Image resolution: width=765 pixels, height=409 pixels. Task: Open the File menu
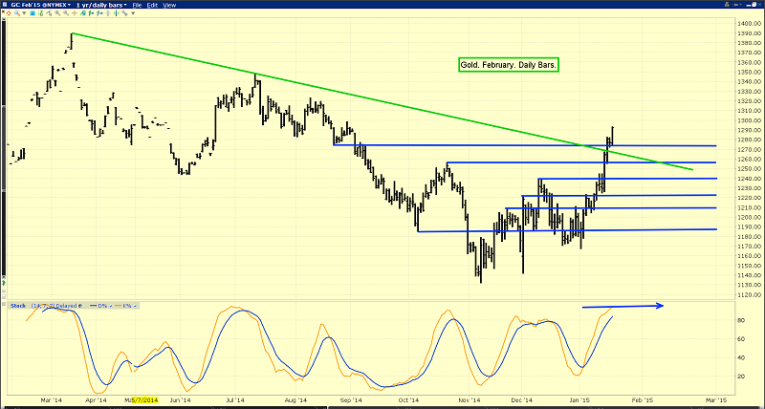point(137,5)
